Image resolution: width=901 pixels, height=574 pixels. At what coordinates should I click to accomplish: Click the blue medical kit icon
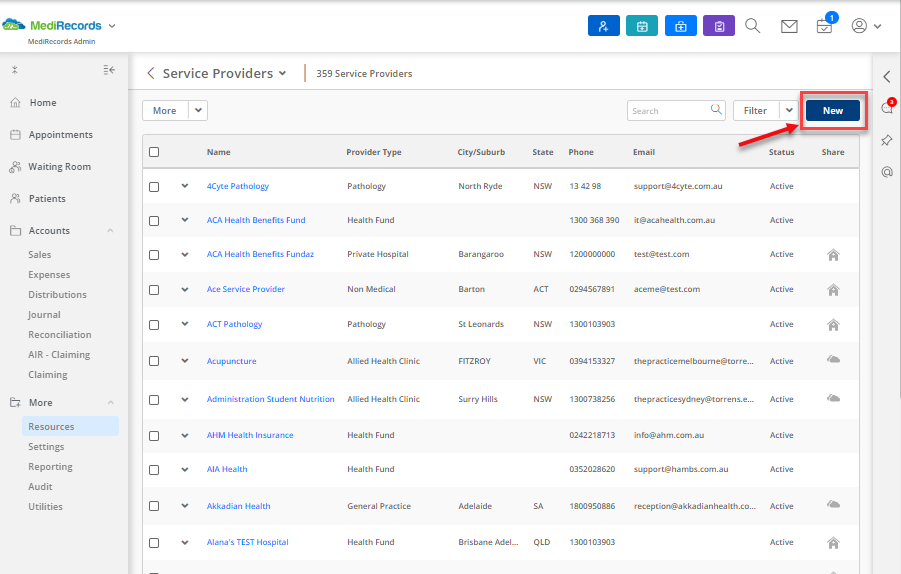pos(680,26)
